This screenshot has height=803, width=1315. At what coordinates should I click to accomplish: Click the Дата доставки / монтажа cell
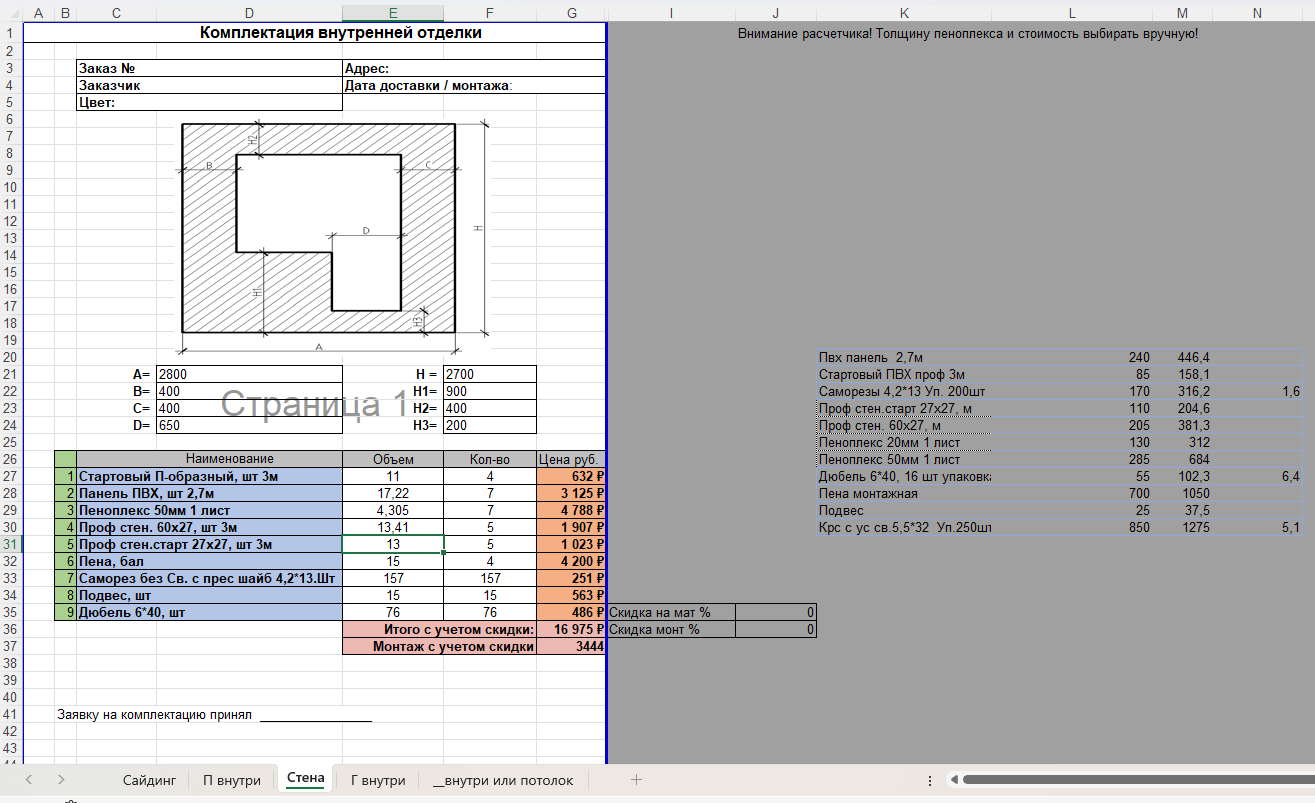coord(474,85)
